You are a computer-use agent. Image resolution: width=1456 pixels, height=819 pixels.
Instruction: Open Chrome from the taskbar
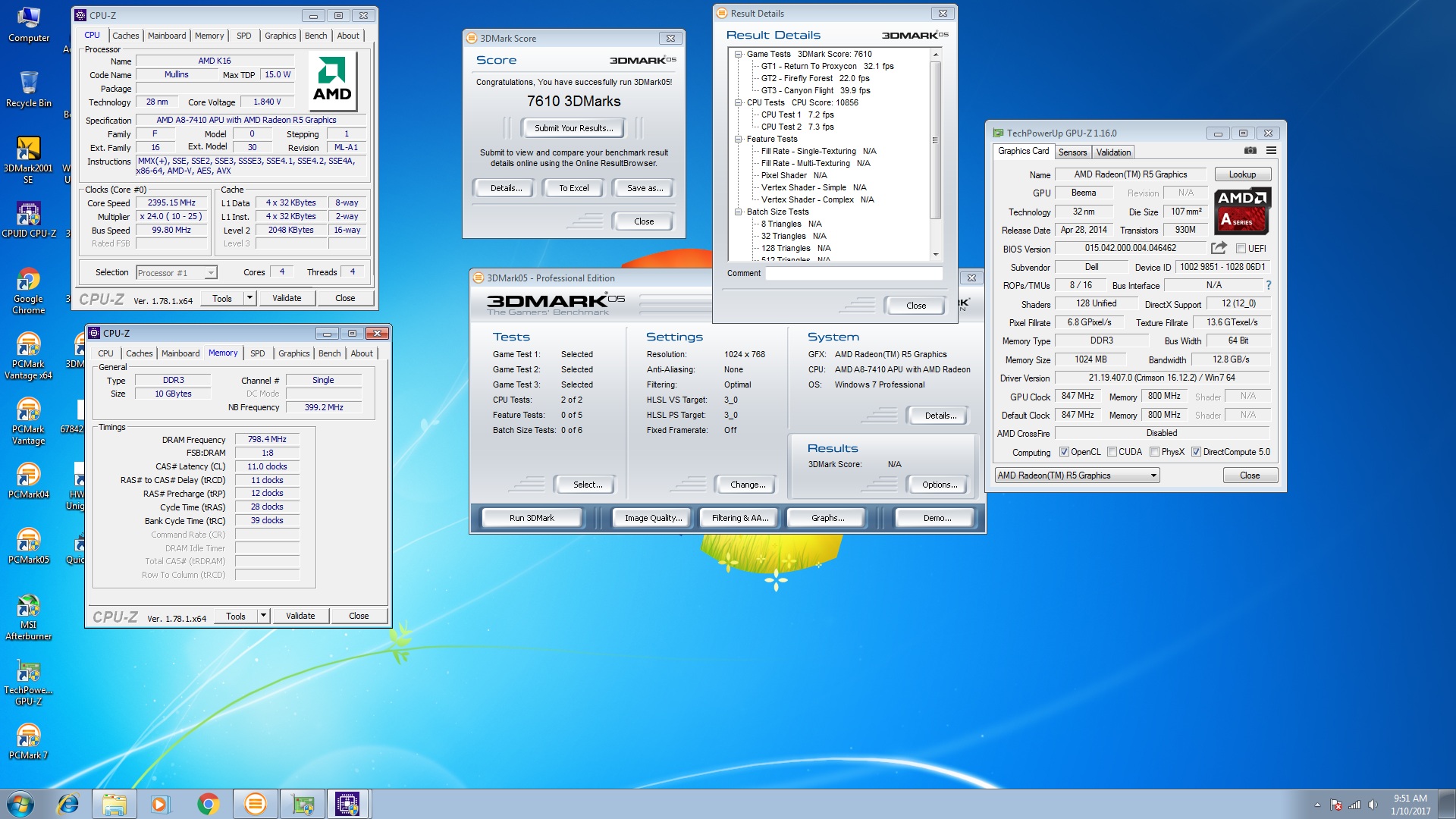pyautogui.click(x=208, y=804)
